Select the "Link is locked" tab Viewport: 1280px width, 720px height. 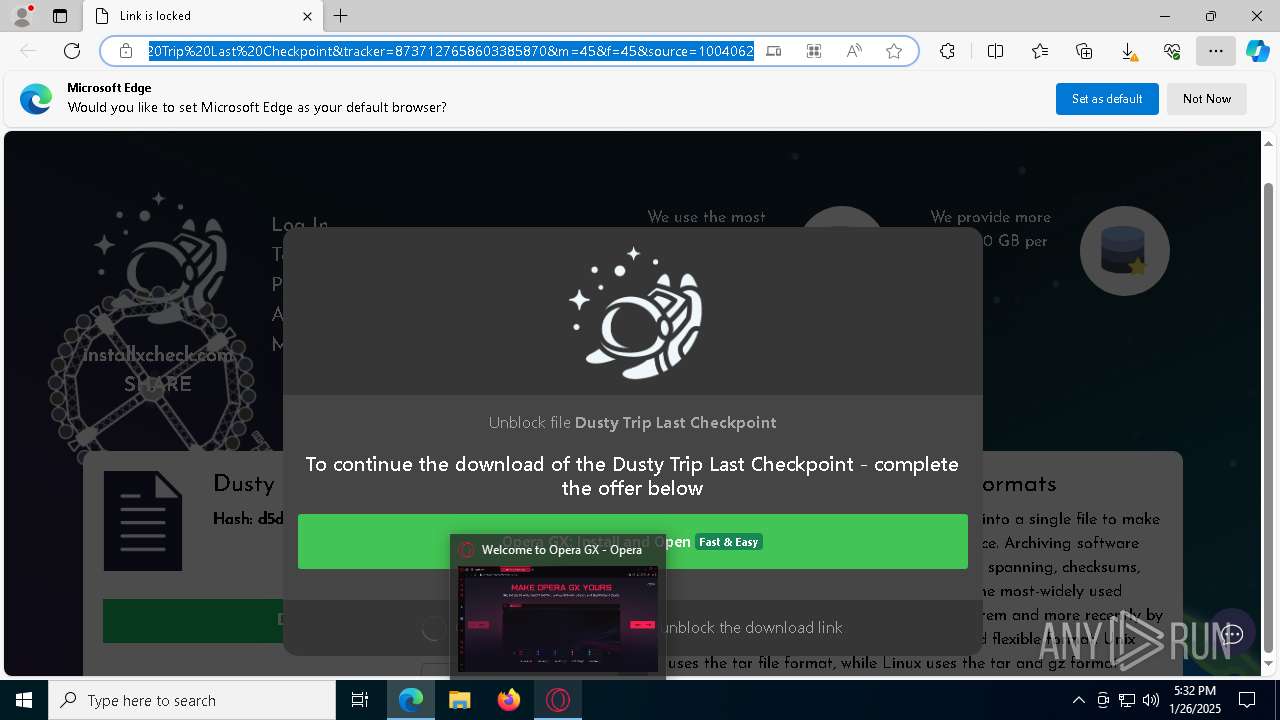pos(202,16)
